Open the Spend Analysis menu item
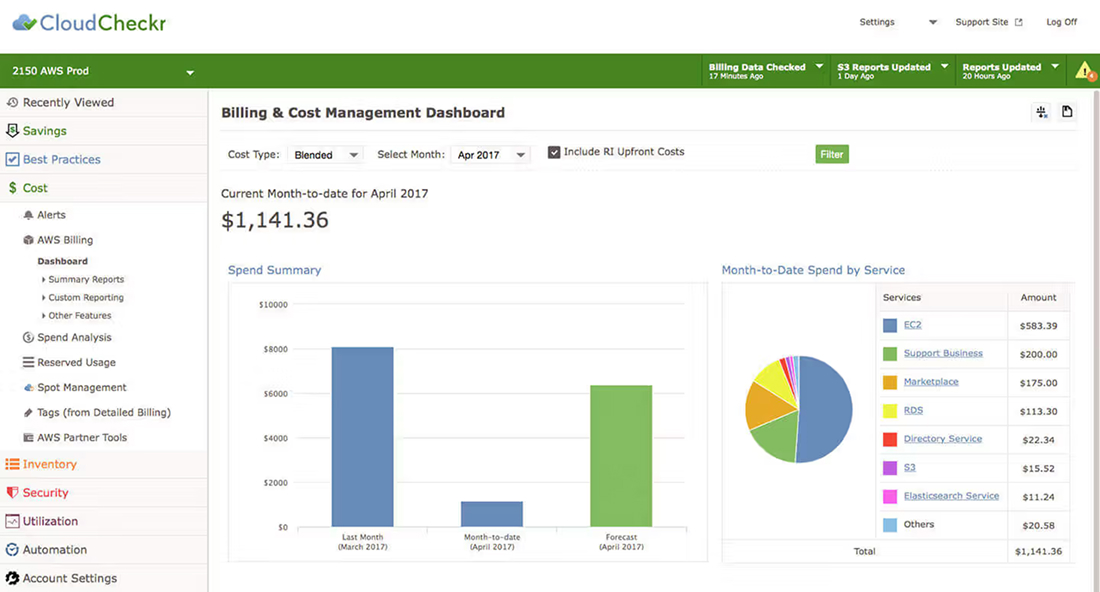Image resolution: width=1100 pixels, height=592 pixels. tap(74, 338)
